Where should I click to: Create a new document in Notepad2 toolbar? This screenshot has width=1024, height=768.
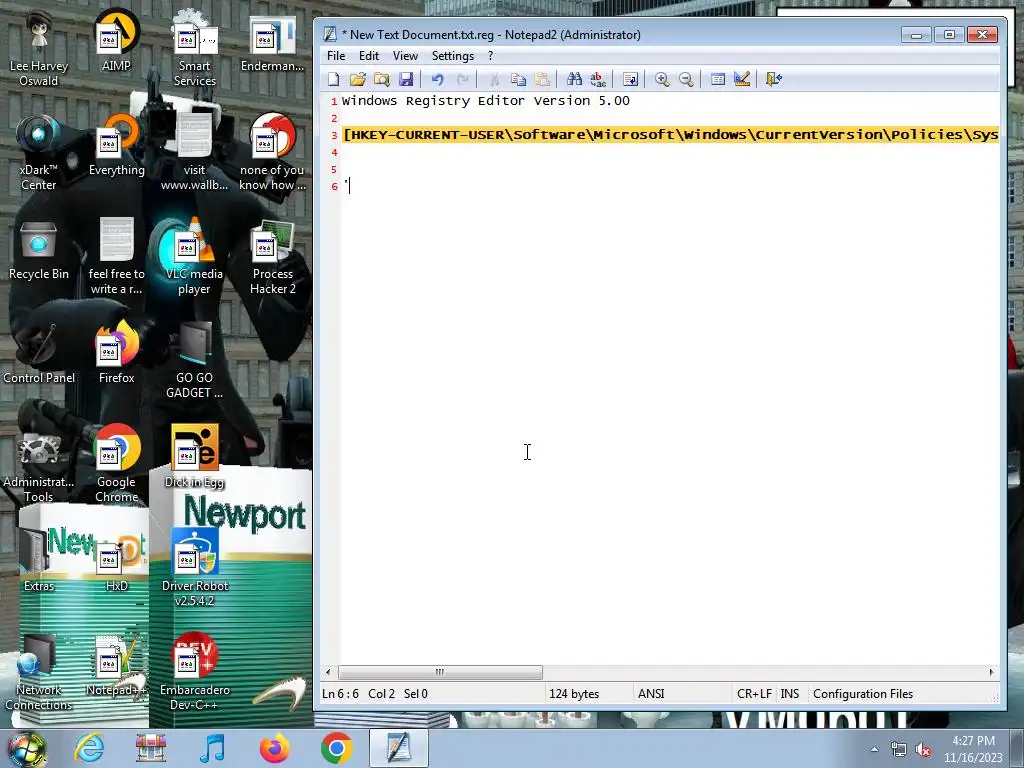[x=334, y=80]
